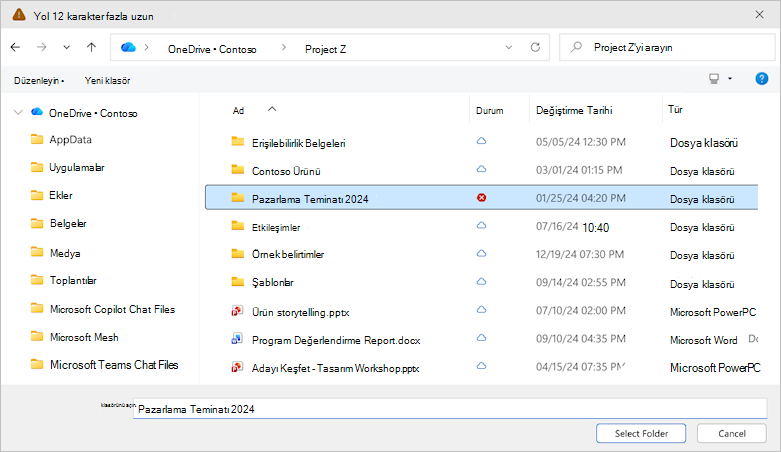781x452 pixels.
Task: Click red error status icon for Pazarlama Teminatı
Action: 481,198
